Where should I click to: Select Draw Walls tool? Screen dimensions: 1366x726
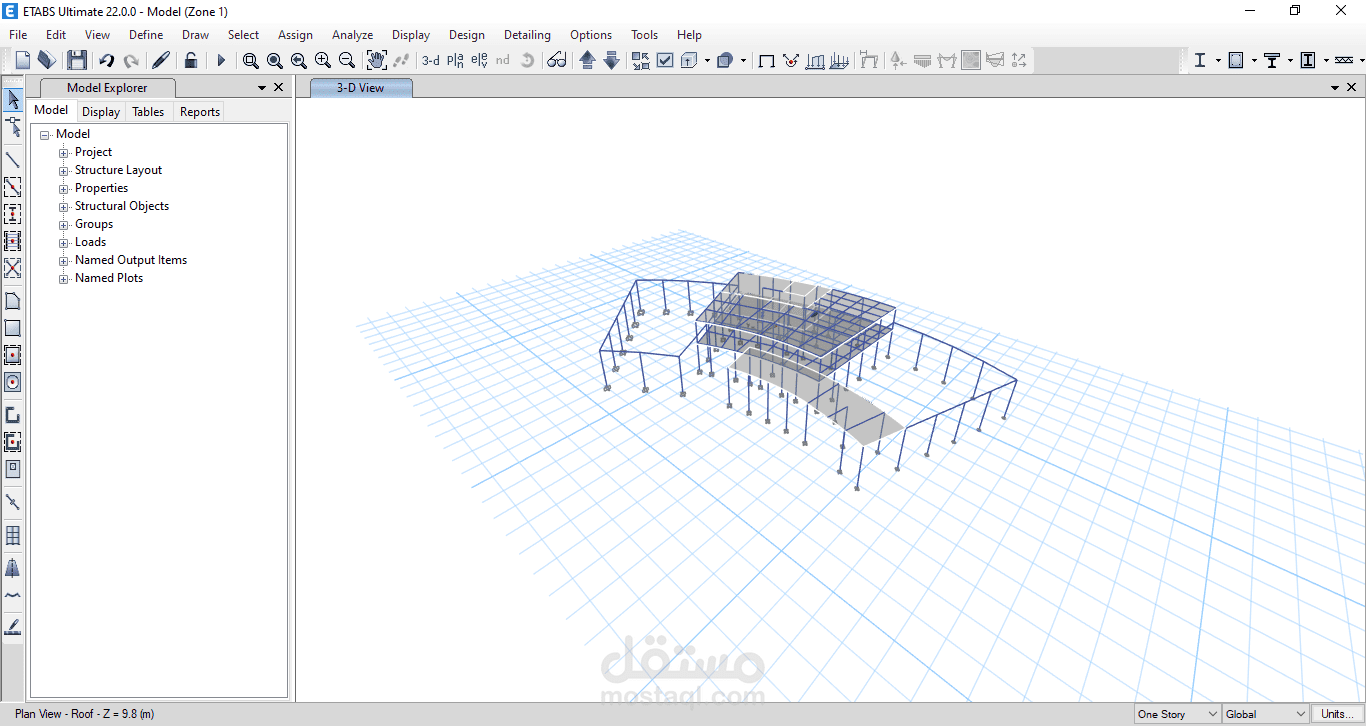(x=13, y=415)
